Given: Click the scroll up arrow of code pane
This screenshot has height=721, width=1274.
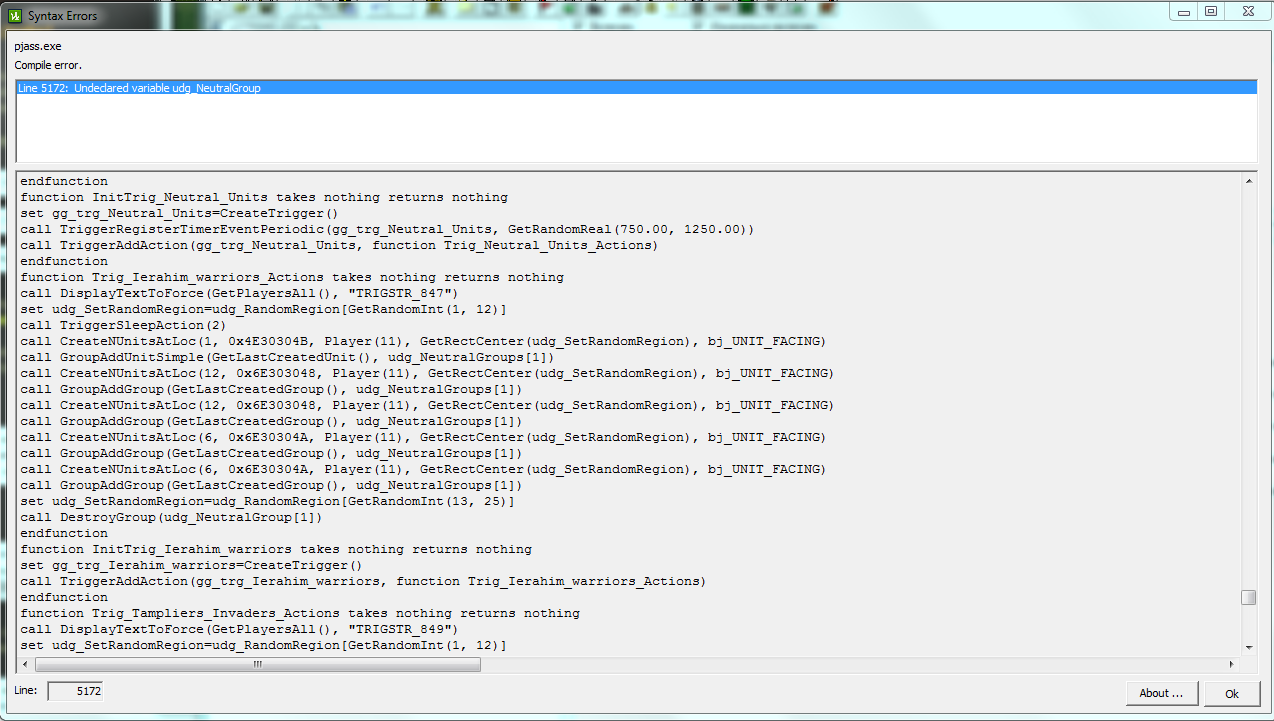Looking at the screenshot, I should [1248, 181].
